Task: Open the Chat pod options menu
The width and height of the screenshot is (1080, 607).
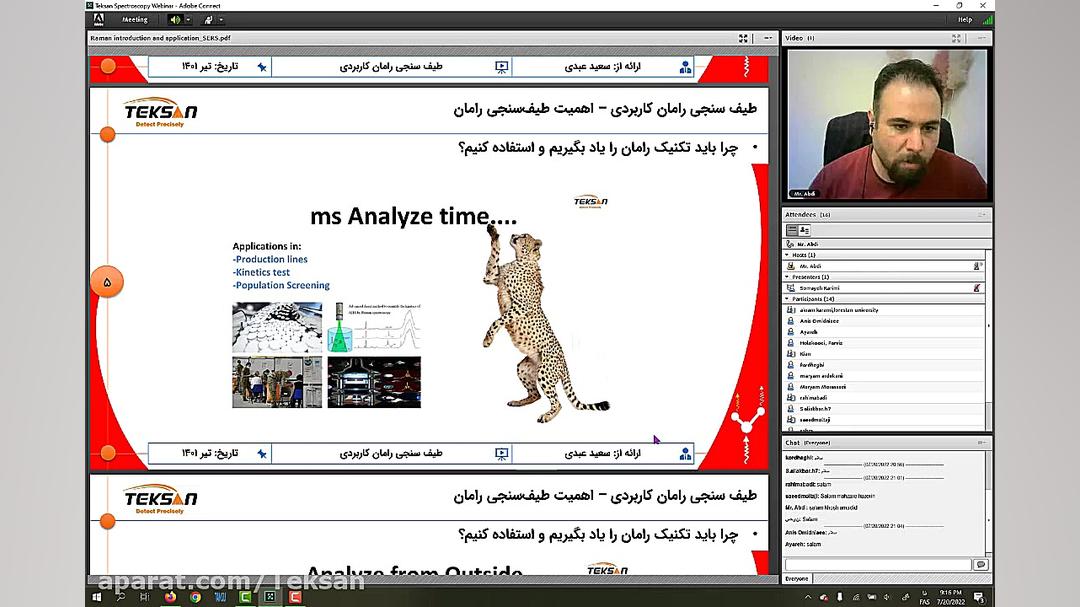Action: (981, 442)
